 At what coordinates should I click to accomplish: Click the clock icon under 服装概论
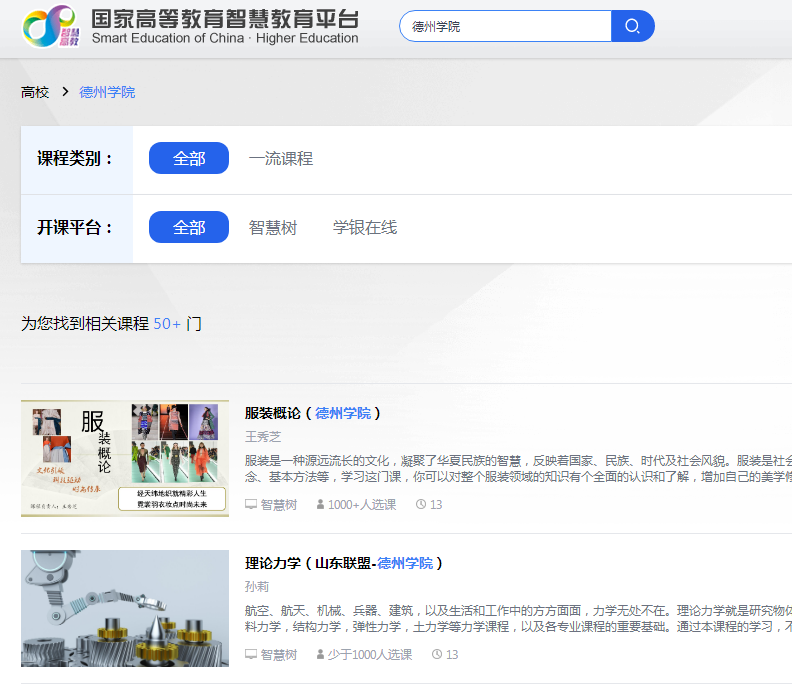pos(421,505)
